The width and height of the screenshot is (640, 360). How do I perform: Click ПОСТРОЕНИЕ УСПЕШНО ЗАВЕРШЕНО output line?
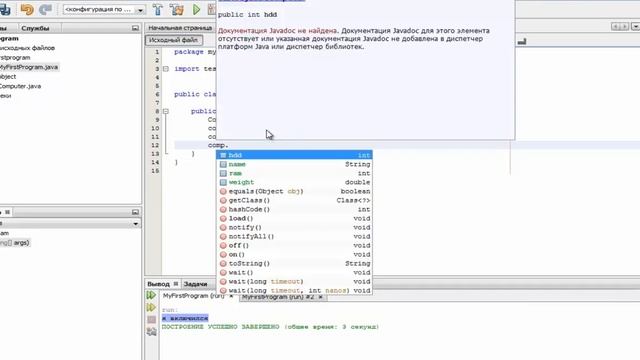[x=270, y=327]
